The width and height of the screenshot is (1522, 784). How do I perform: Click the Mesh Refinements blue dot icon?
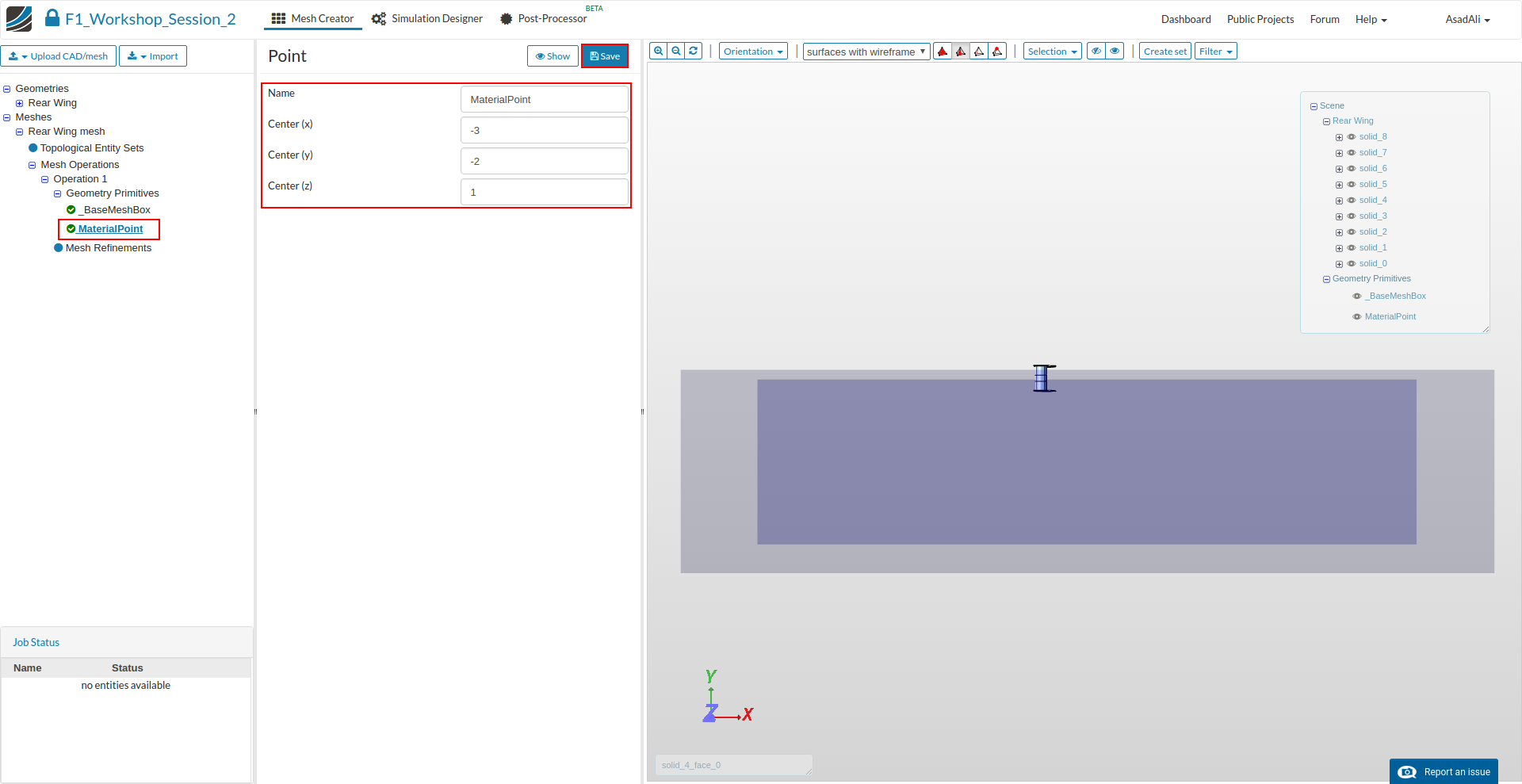pyautogui.click(x=59, y=248)
